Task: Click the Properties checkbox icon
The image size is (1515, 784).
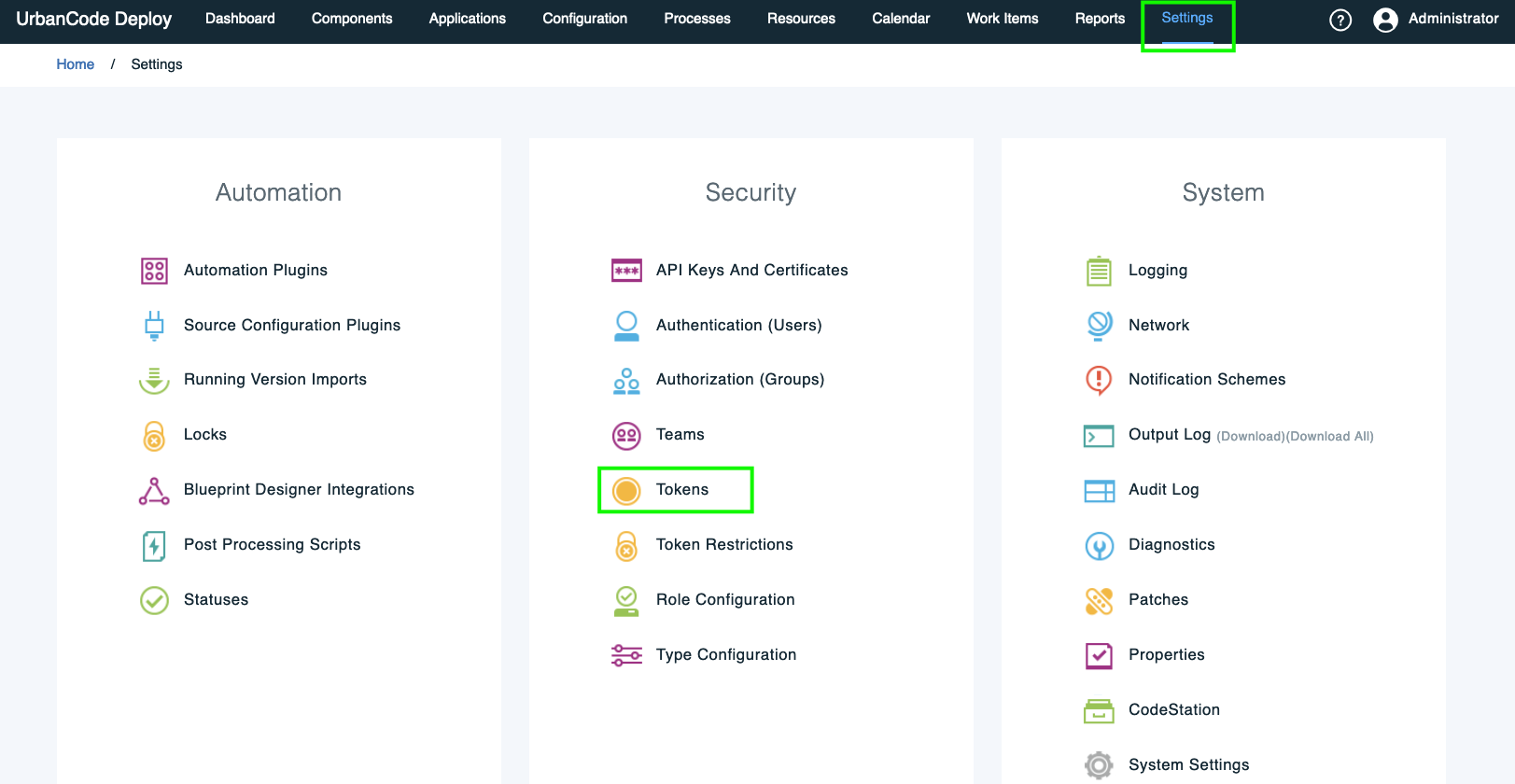Action: coord(1099,655)
